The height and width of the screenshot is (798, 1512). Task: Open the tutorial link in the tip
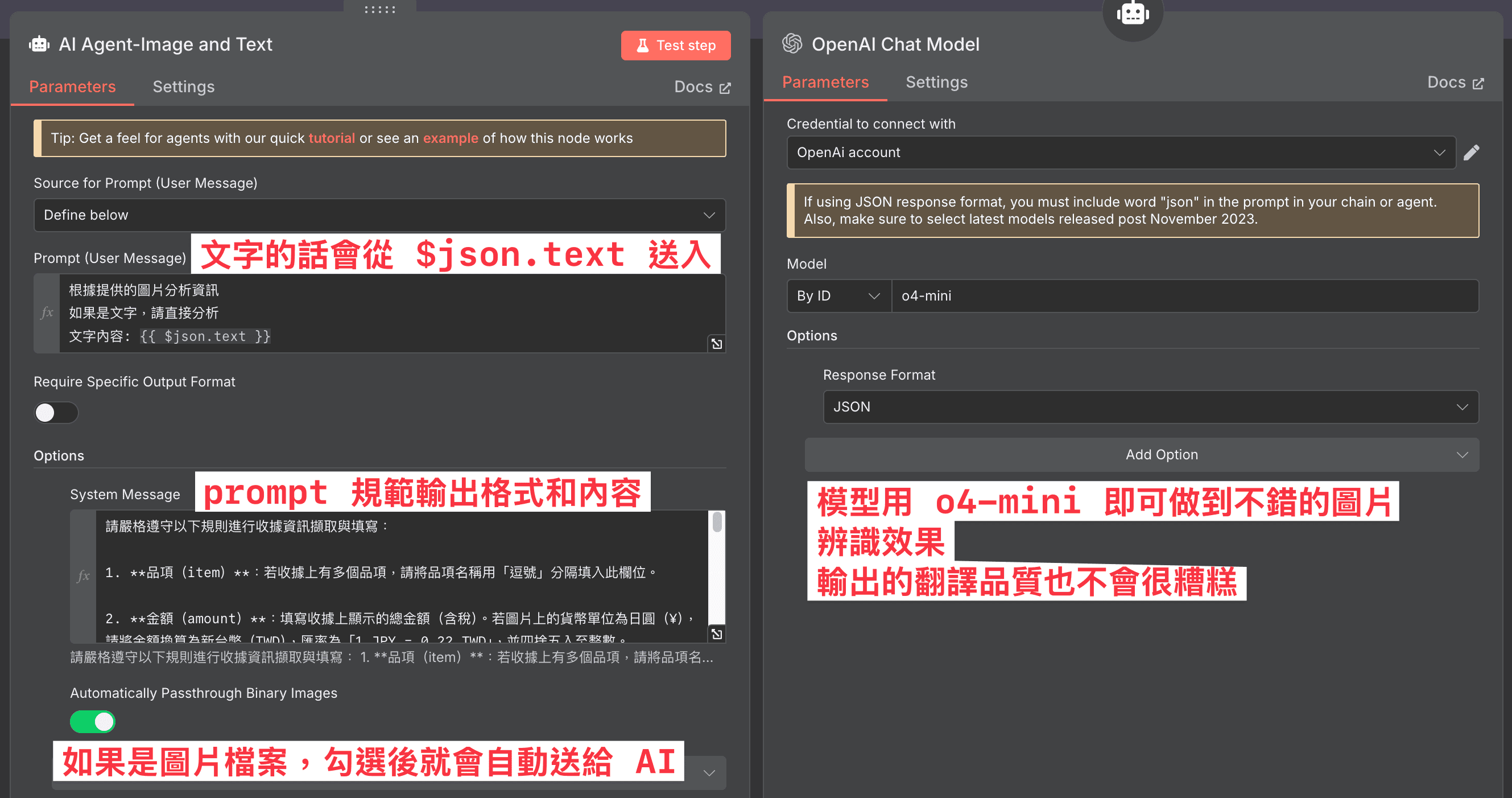332,138
